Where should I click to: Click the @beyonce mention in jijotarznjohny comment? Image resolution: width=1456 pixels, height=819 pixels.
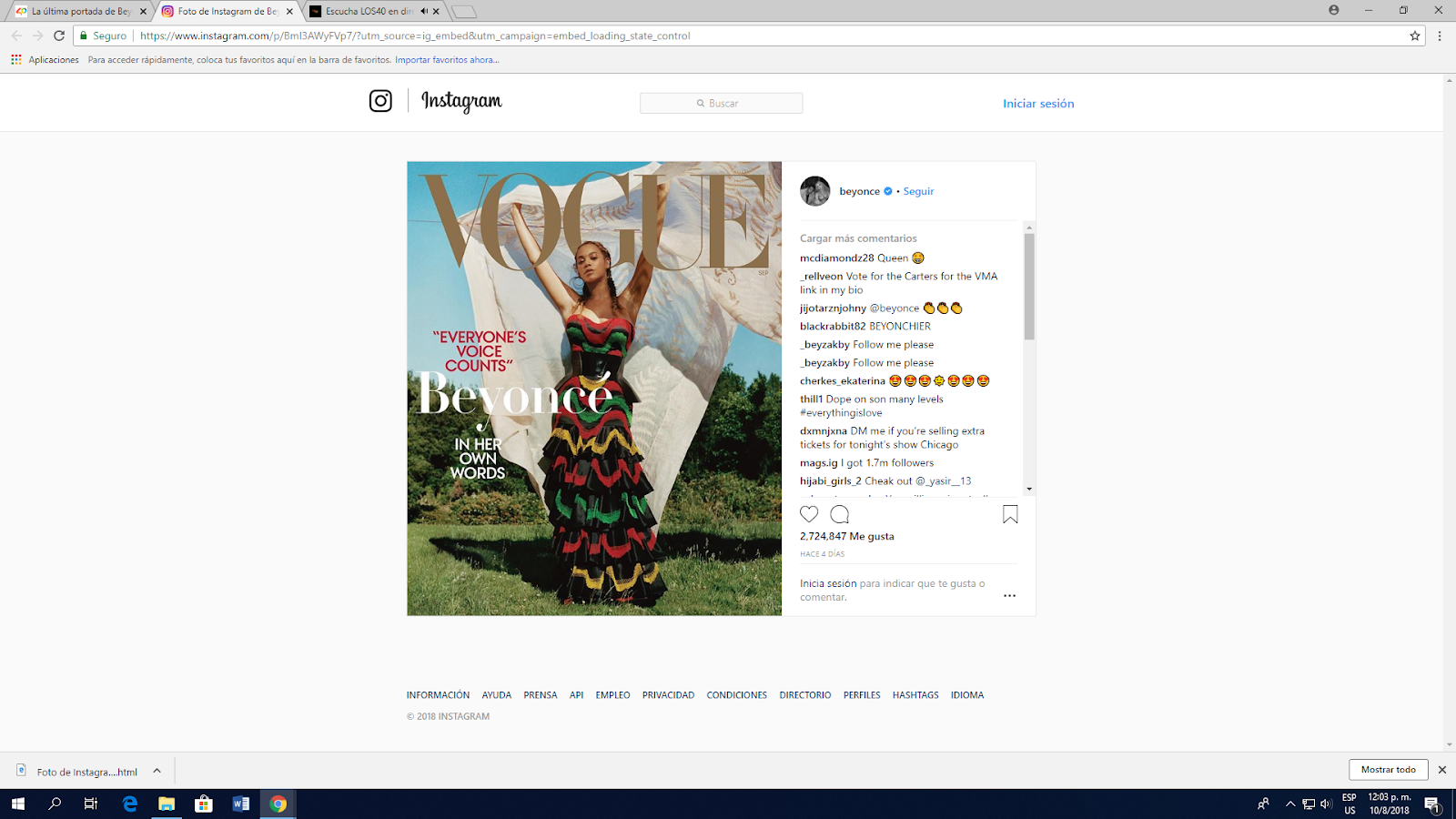point(895,308)
